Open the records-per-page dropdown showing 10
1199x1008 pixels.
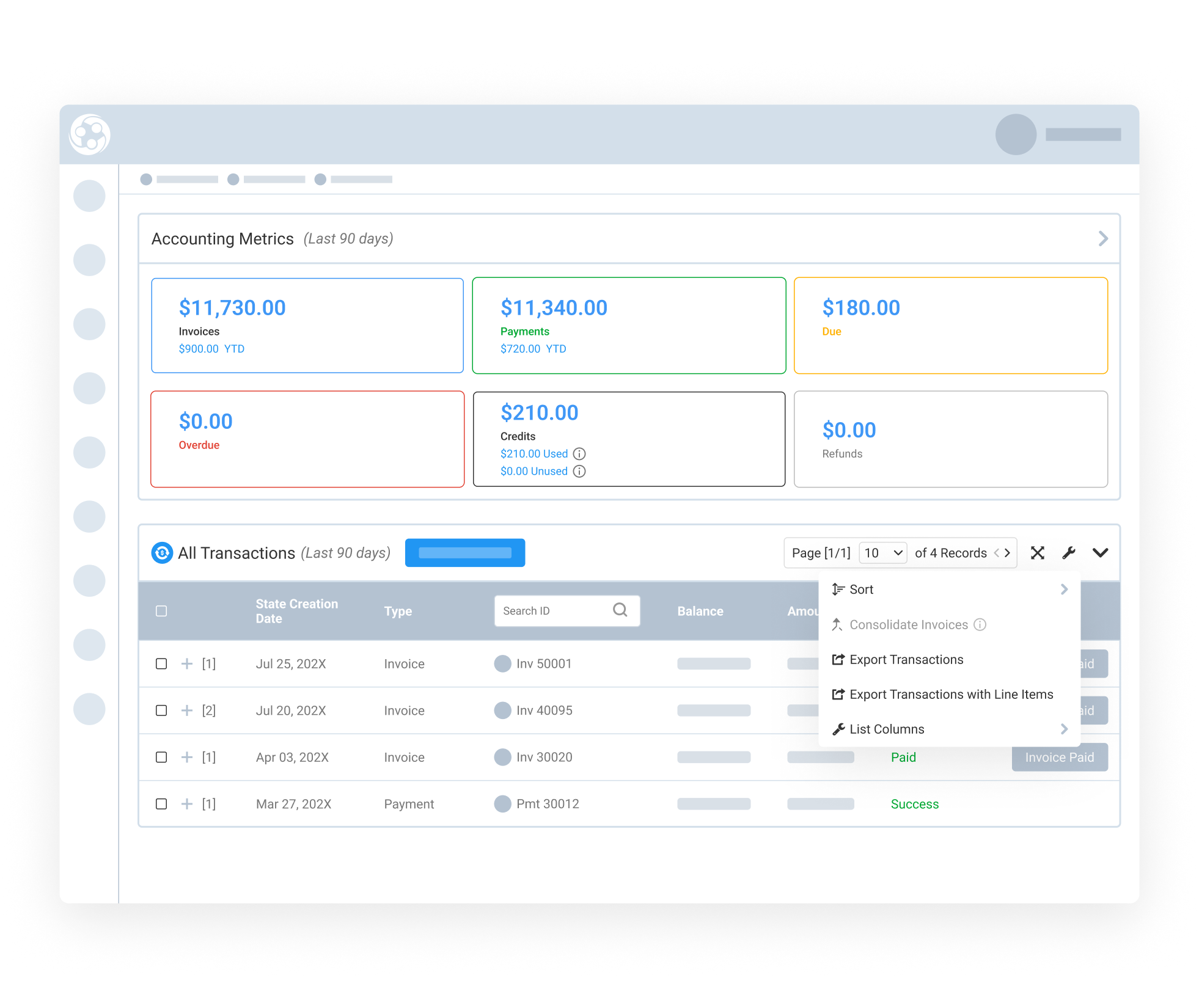pyautogui.click(x=882, y=553)
